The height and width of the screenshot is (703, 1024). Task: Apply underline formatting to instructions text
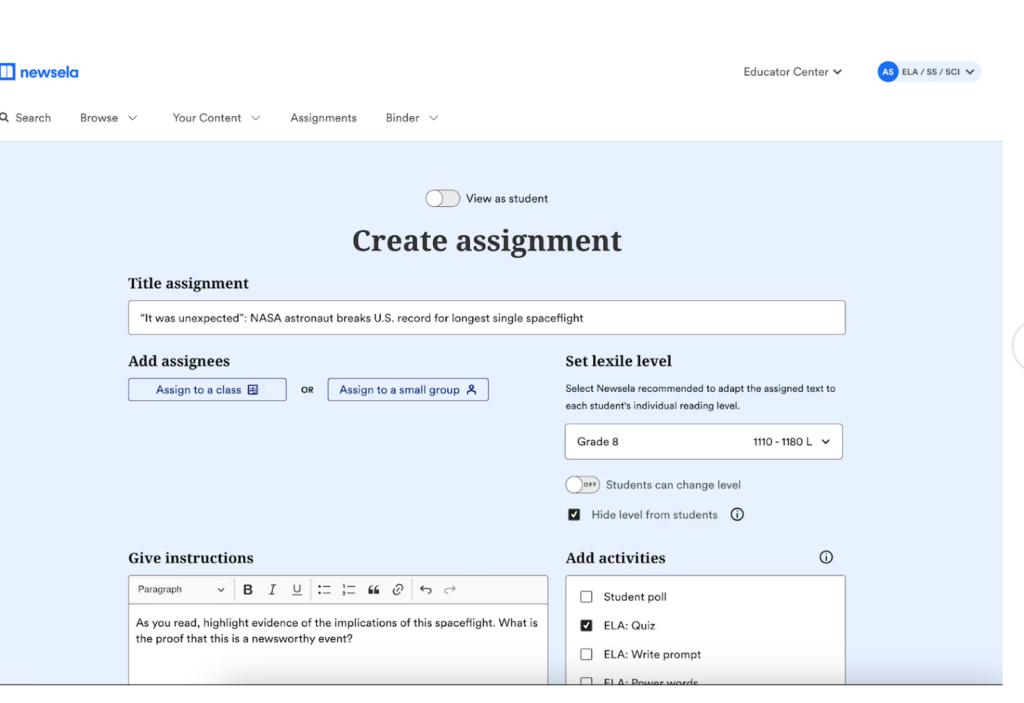pos(296,589)
